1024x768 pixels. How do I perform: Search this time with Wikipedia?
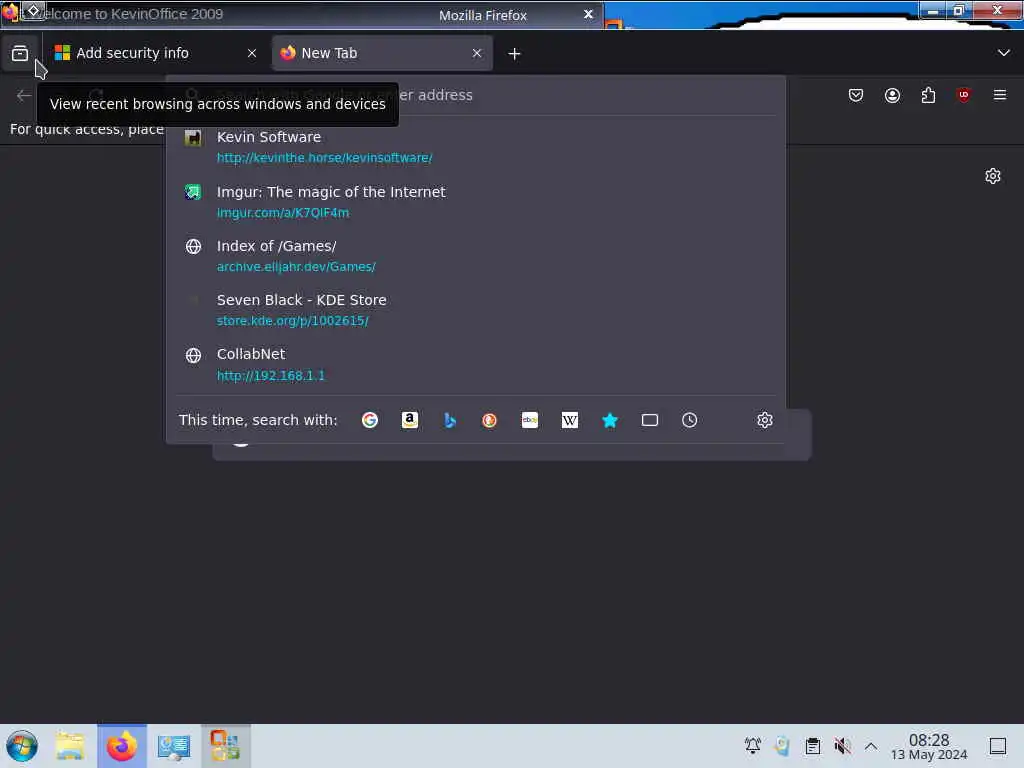click(569, 421)
